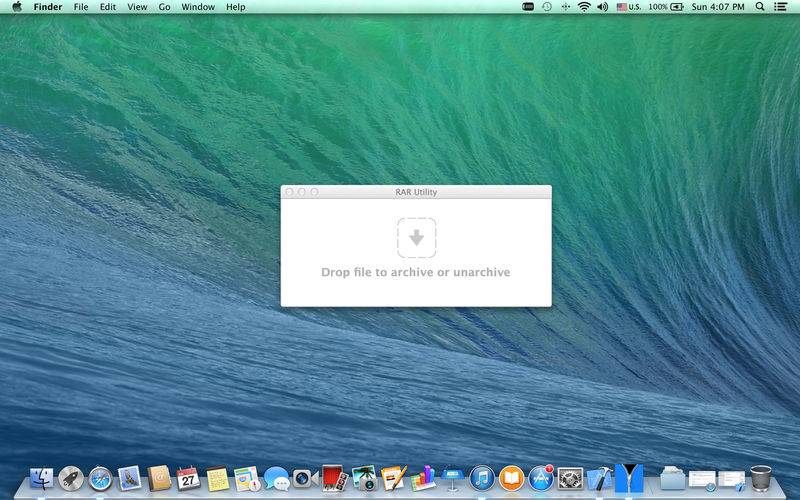Launch Launchpad rocket icon in the Dock

(x=70, y=479)
